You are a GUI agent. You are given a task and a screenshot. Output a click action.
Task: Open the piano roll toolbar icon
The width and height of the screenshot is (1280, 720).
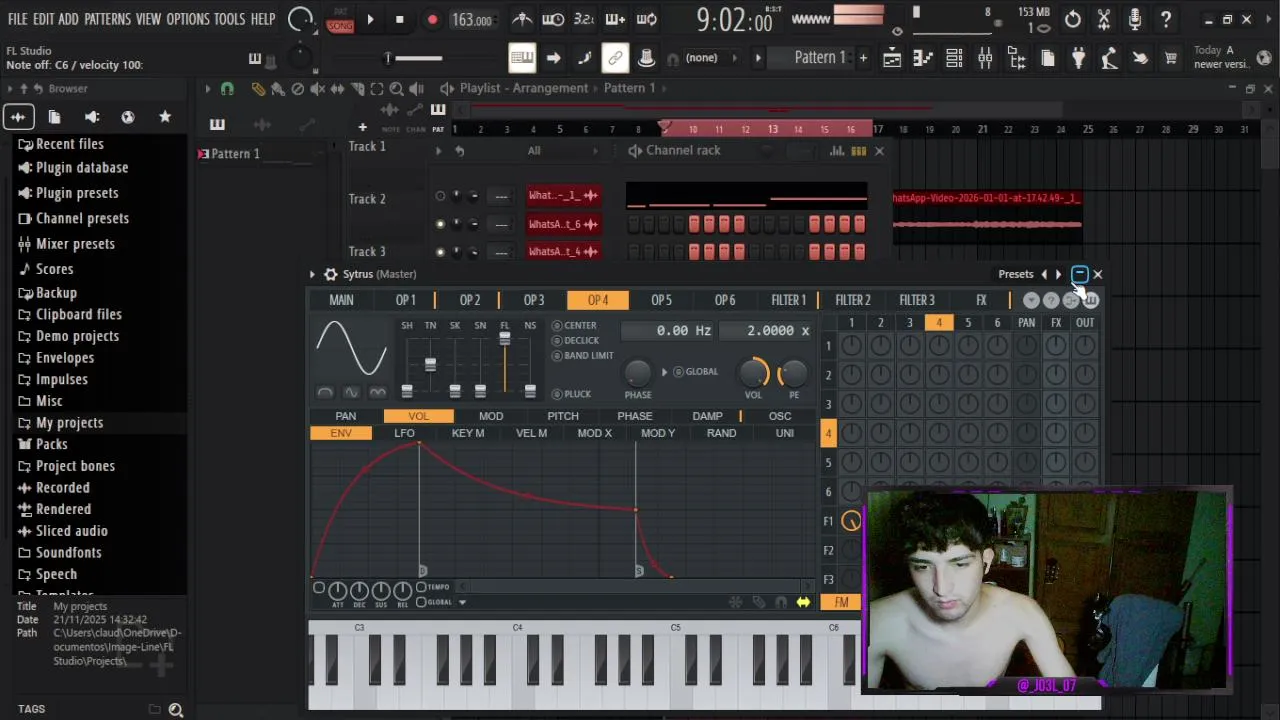tap(923, 59)
